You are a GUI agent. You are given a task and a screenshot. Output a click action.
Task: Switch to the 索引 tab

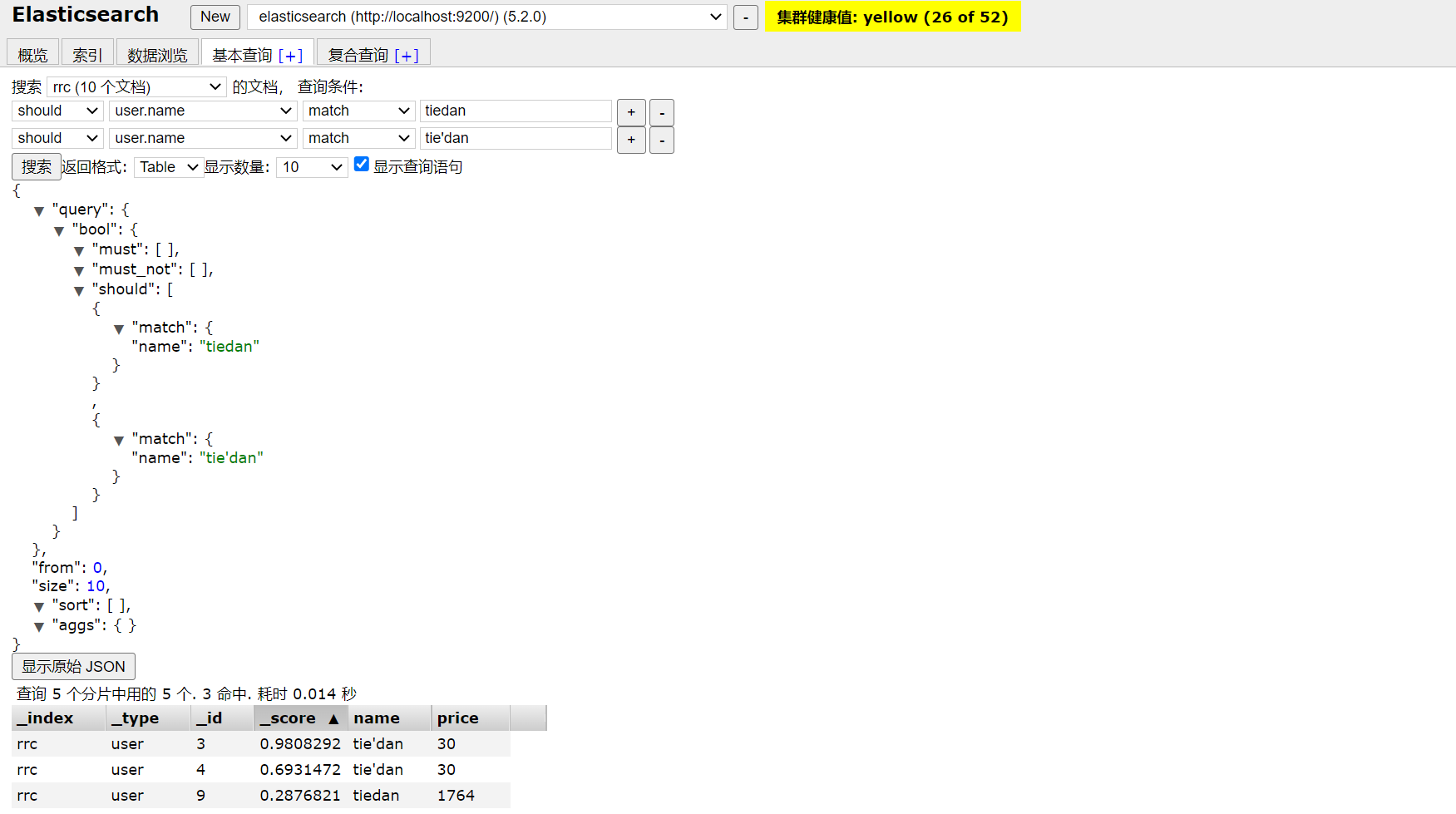click(x=87, y=54)
